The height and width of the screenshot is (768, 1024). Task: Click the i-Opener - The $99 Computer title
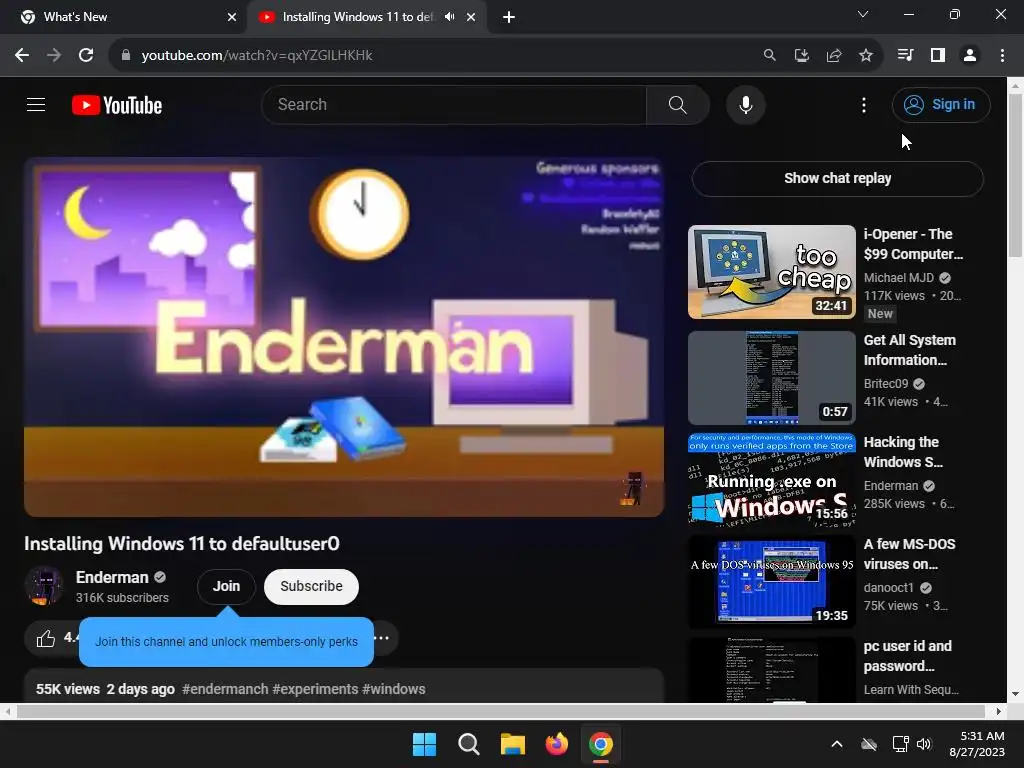913,244
